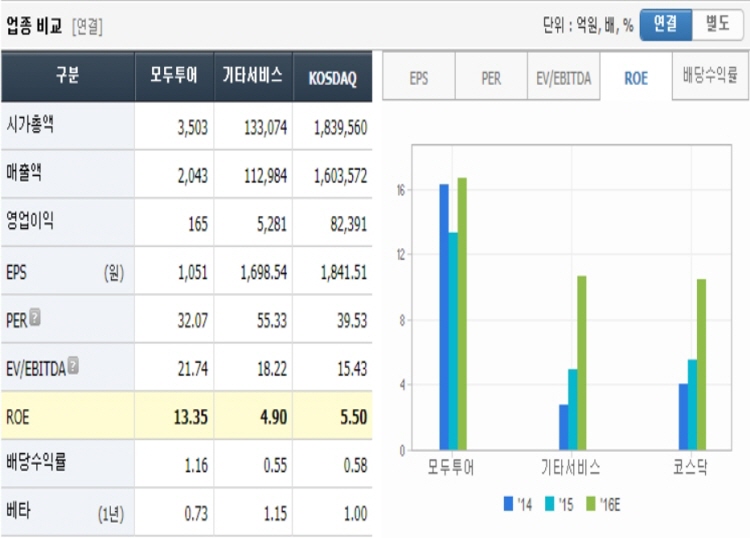
Task: Click the market cap value 3,503
Action: pyautogui.click(x=193, y=128)
